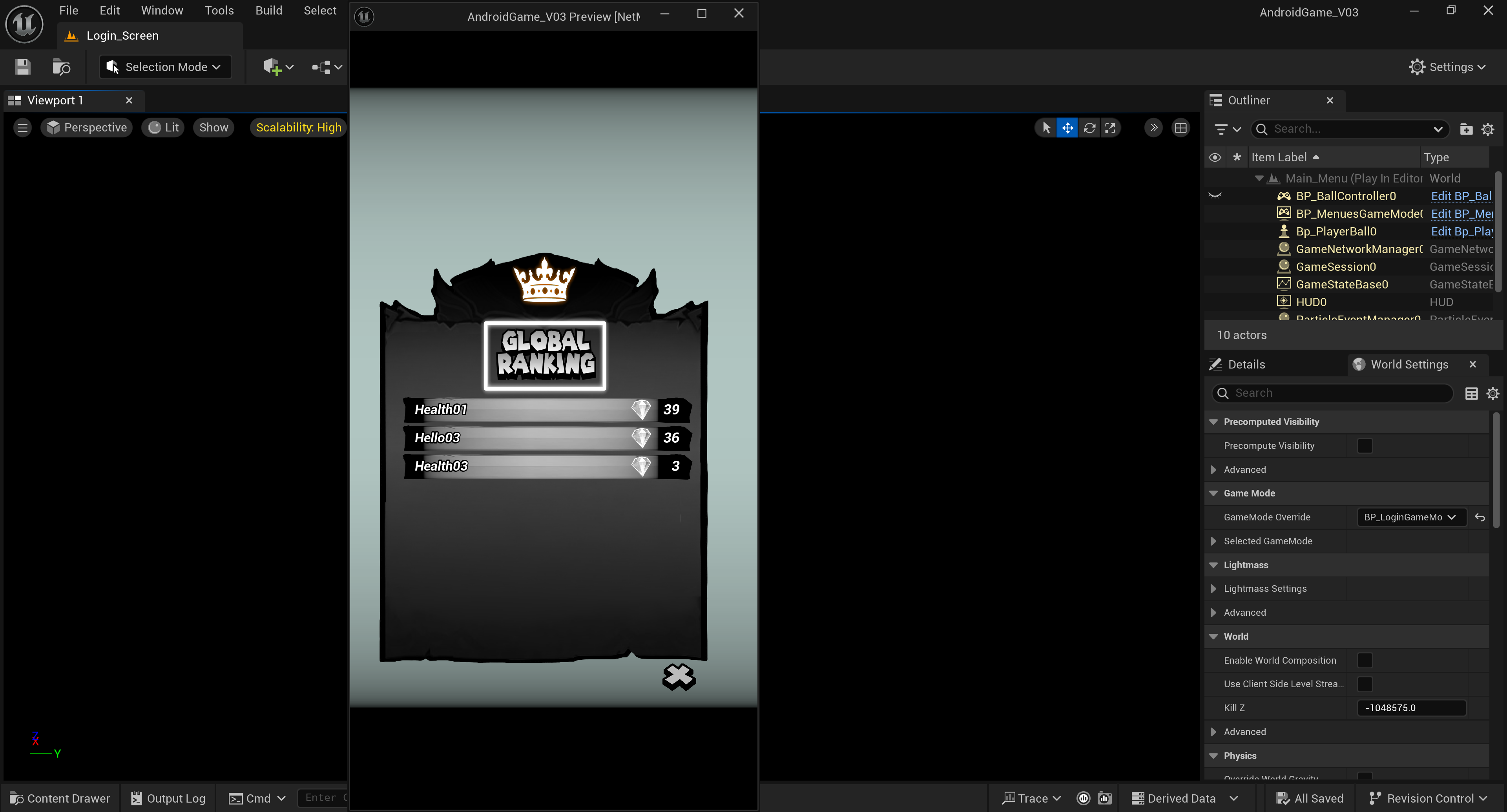Screen dimensions: 1507x812
Task: Expand Lightmass Settings section
Action: tap(1213, 589)
